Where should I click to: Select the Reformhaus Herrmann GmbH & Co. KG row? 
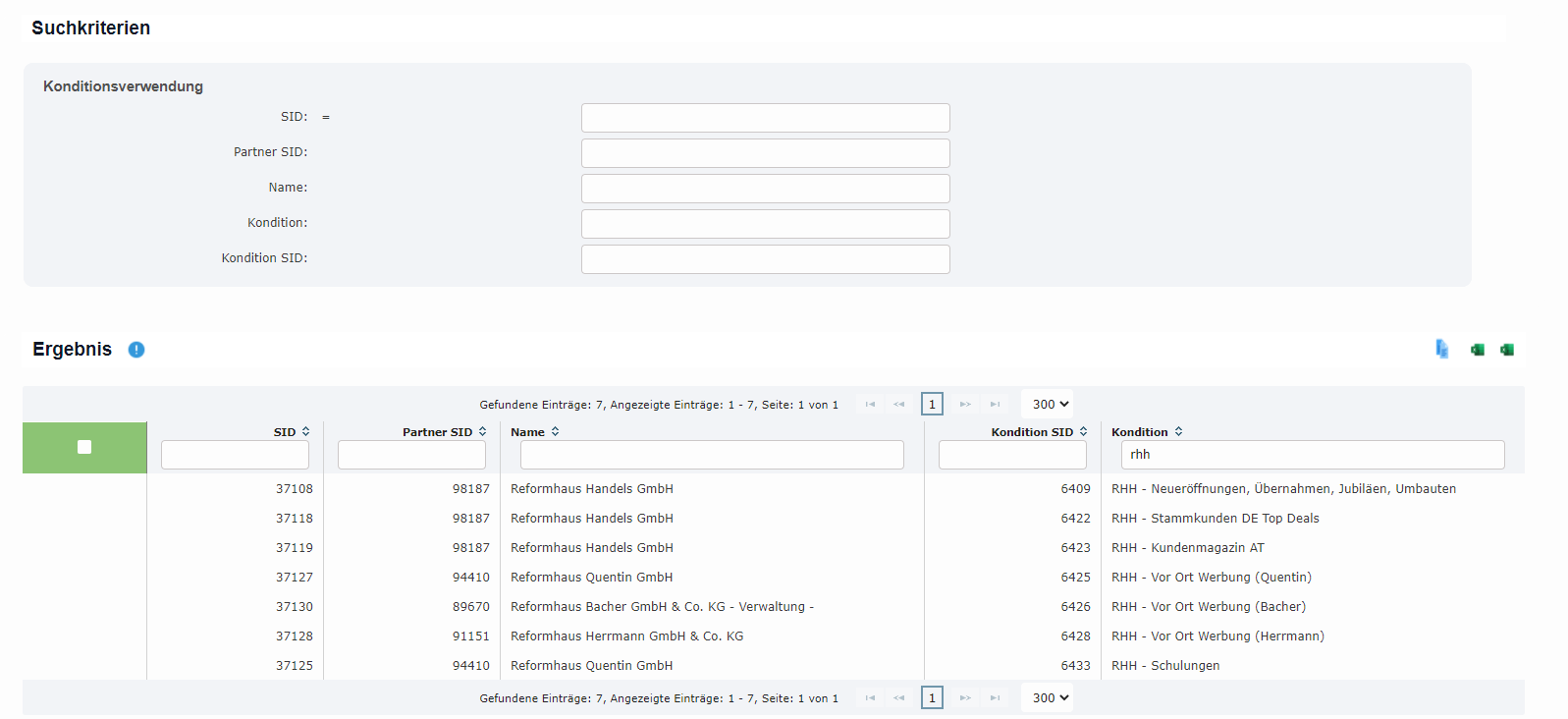click(626, 636)
